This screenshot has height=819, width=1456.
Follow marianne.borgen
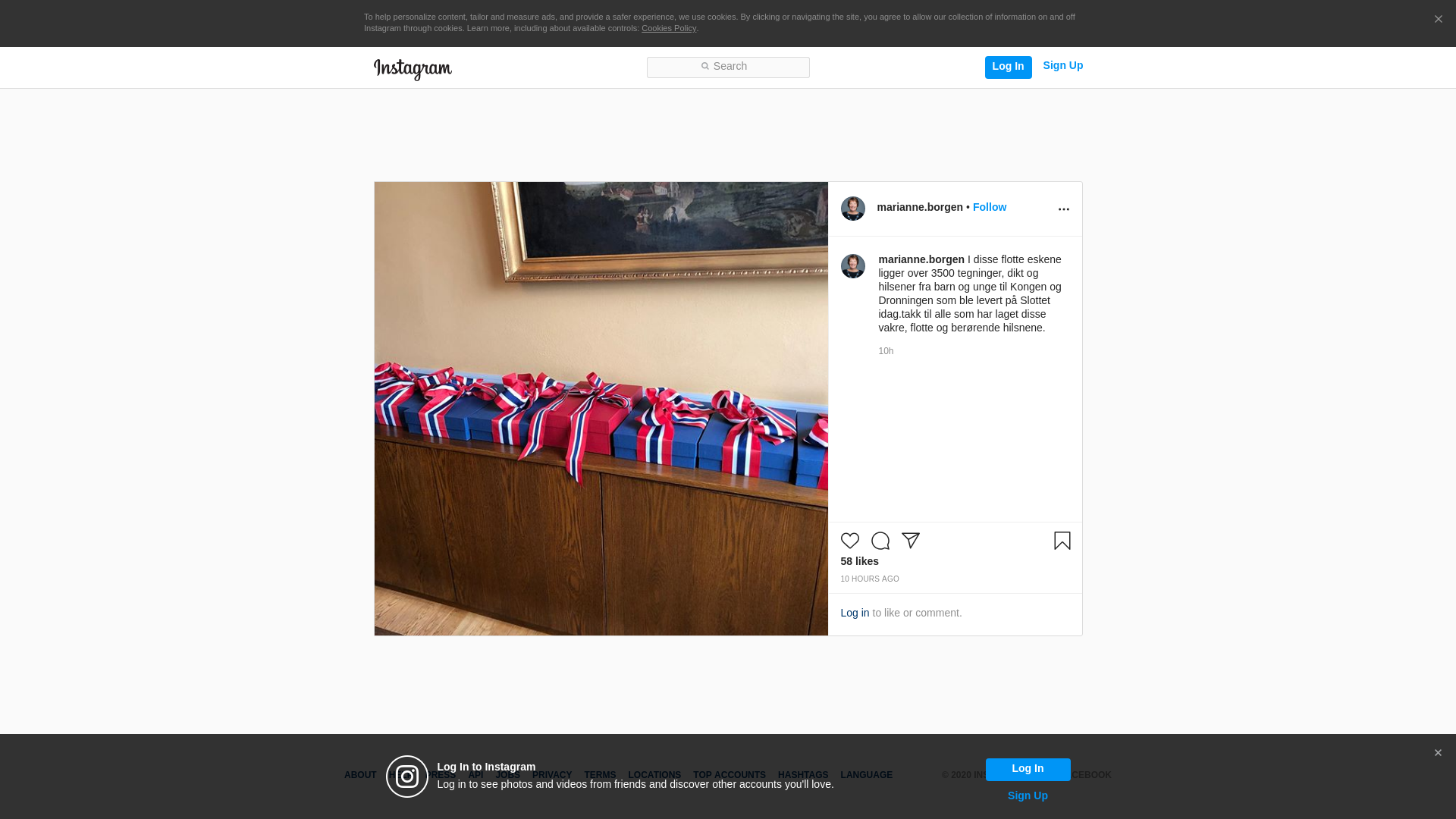tap(990, 207)
